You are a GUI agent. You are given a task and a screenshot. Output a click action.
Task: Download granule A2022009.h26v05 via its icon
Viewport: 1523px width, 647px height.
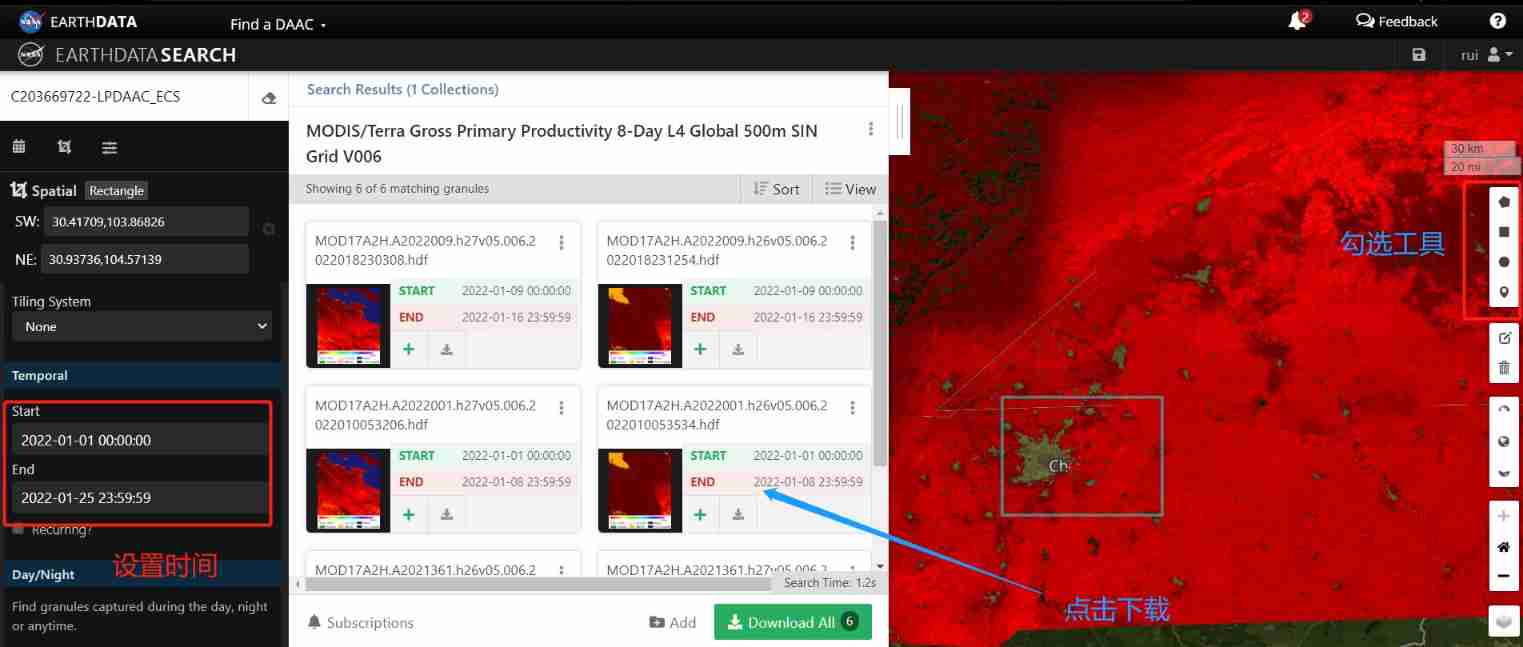(x=738, y=349)
